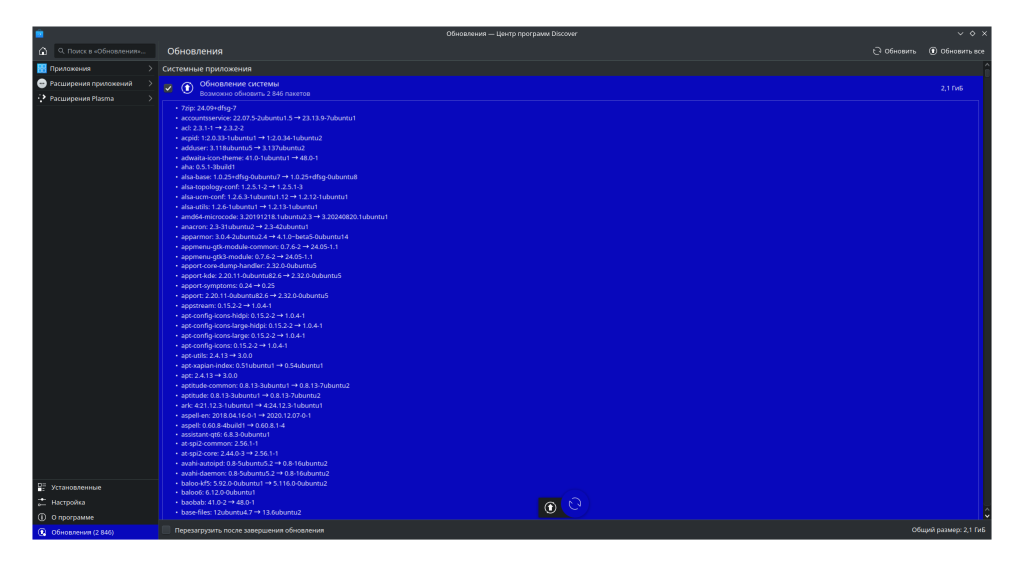The height and width of the screenshot is (578, 1024).
Task: Select the acl package row
Action: pos(212,128)
